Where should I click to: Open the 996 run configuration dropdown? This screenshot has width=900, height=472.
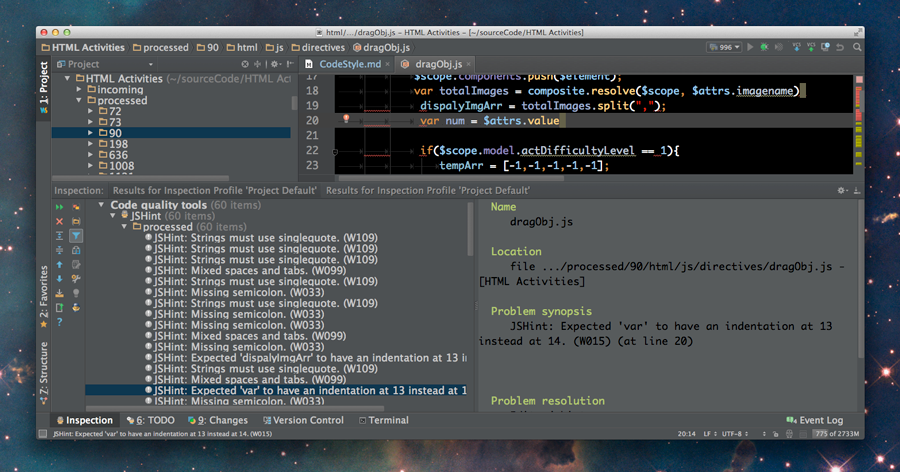[x=724, y=47]
